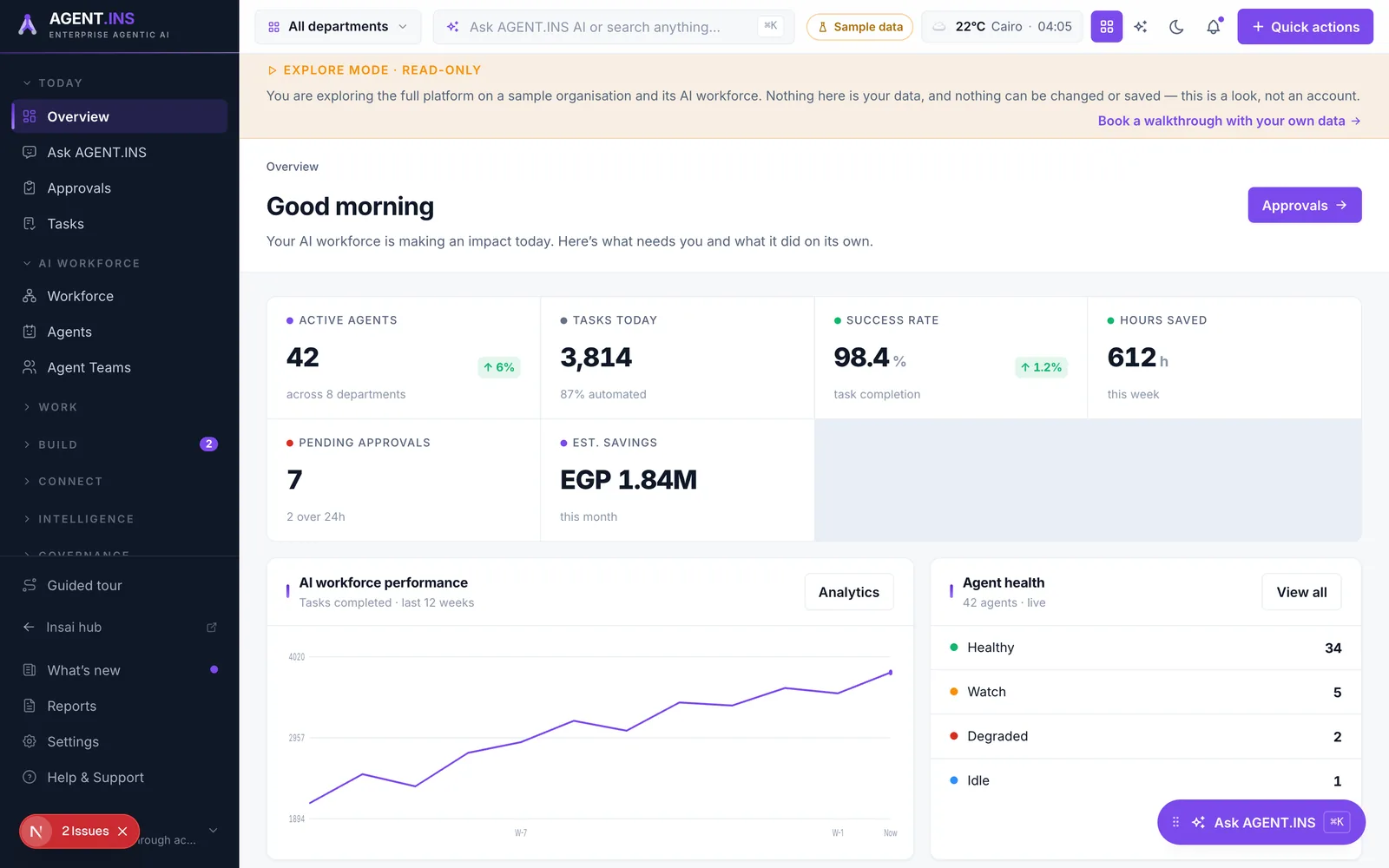Expand the account chevron at sidebar bottom
Screen dimensions: 1389x868
click(213, 831)
